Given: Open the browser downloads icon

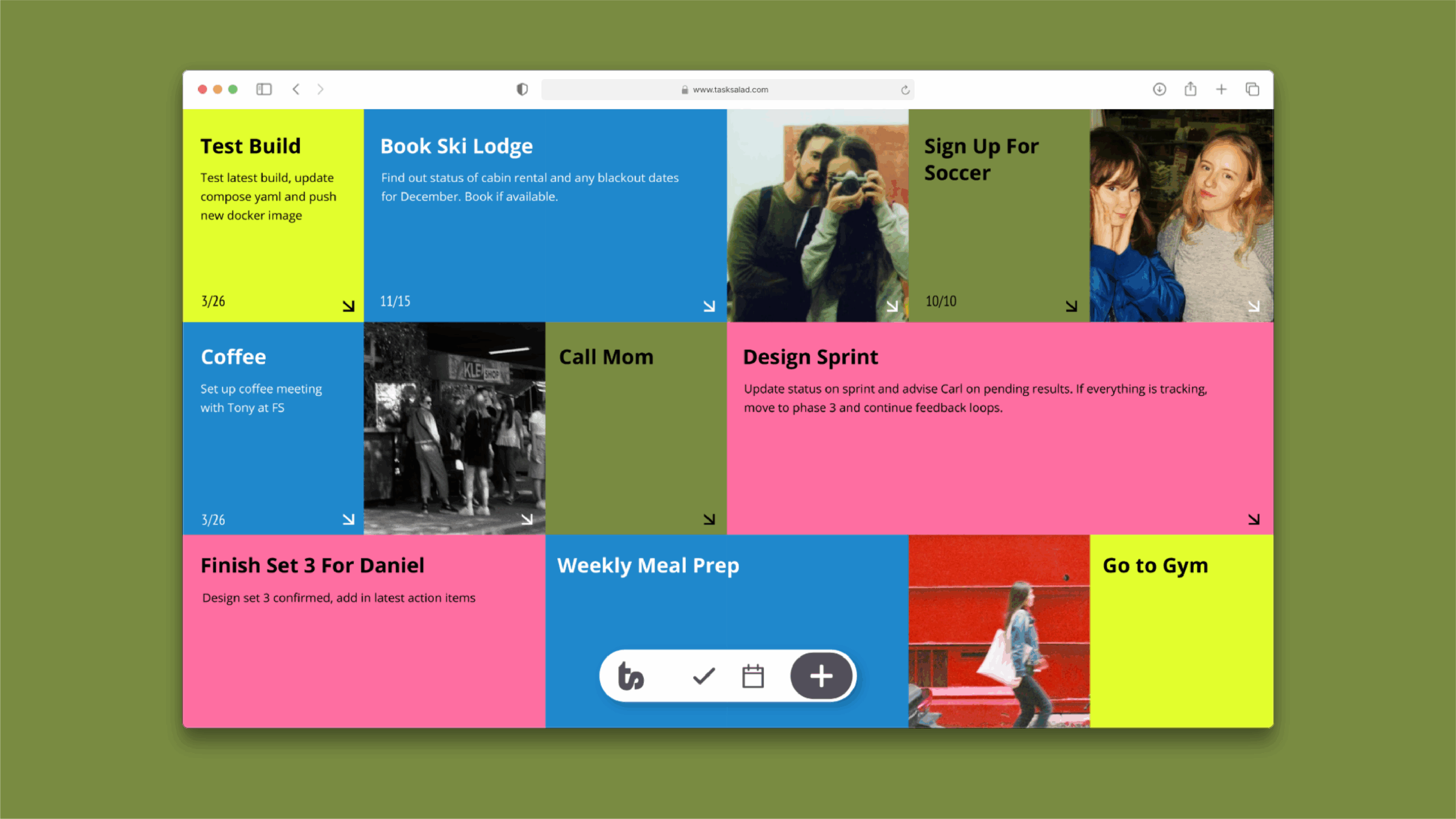Looking at the screenshot, I should 1159,89.
